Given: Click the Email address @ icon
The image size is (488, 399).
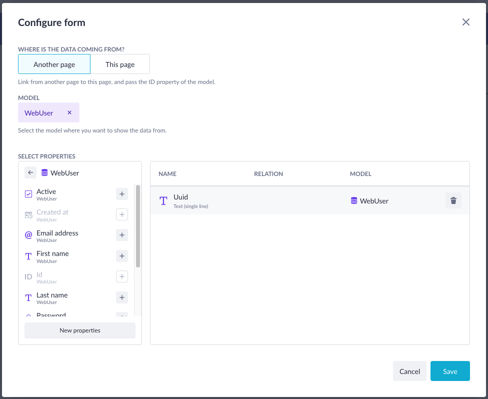Looking at the screenshot, I should click(29, 235).
